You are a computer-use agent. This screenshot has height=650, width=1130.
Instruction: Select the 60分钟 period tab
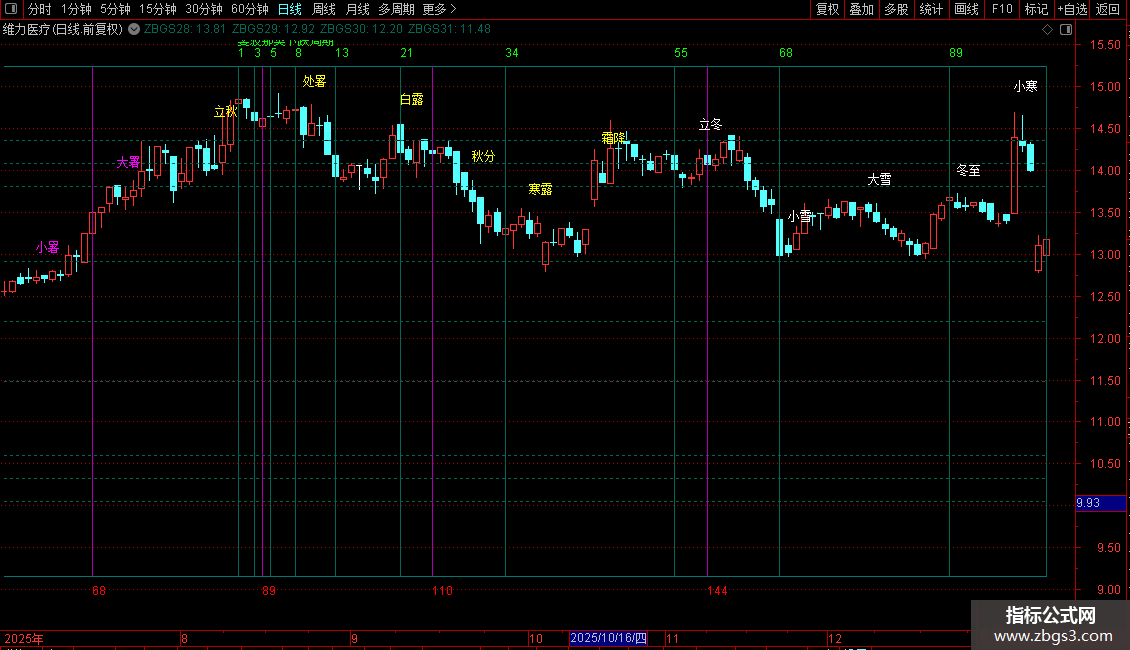click(249, 9)
